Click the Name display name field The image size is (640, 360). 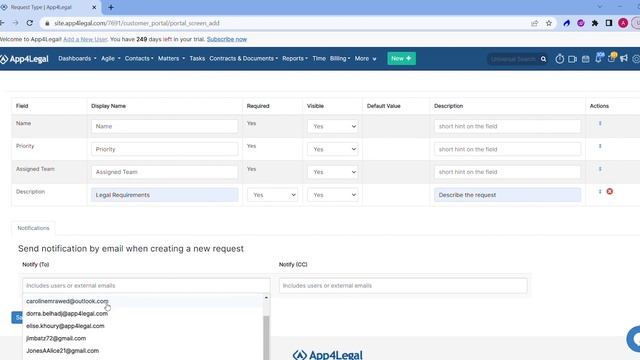164,127
